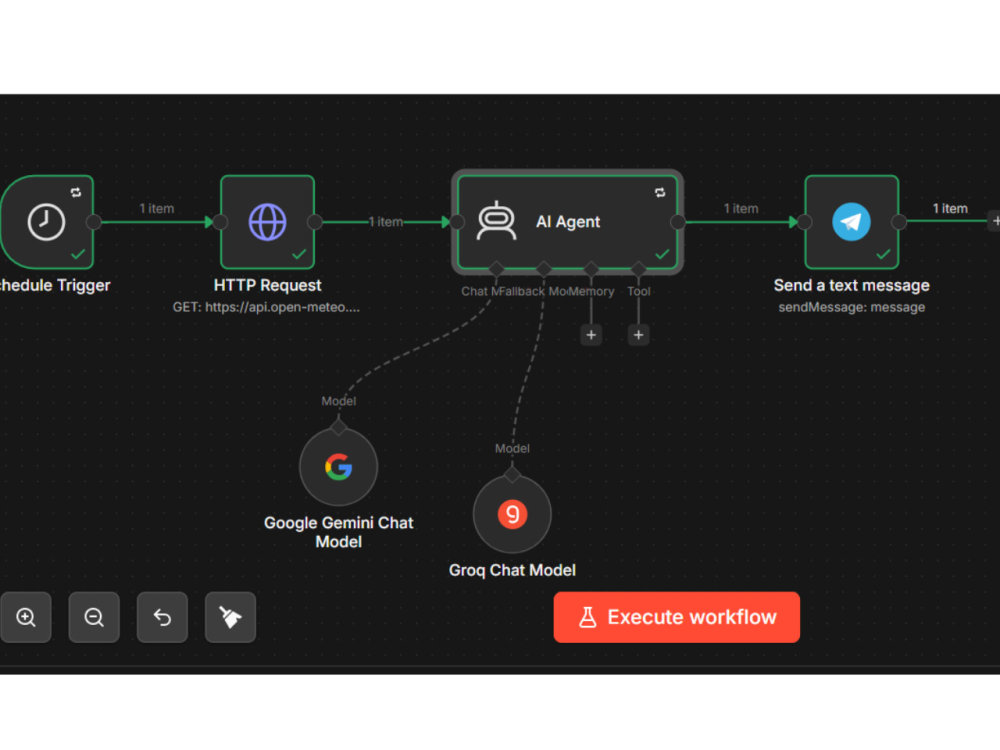Click the Telegram node input connector dot

coord(805,222)
